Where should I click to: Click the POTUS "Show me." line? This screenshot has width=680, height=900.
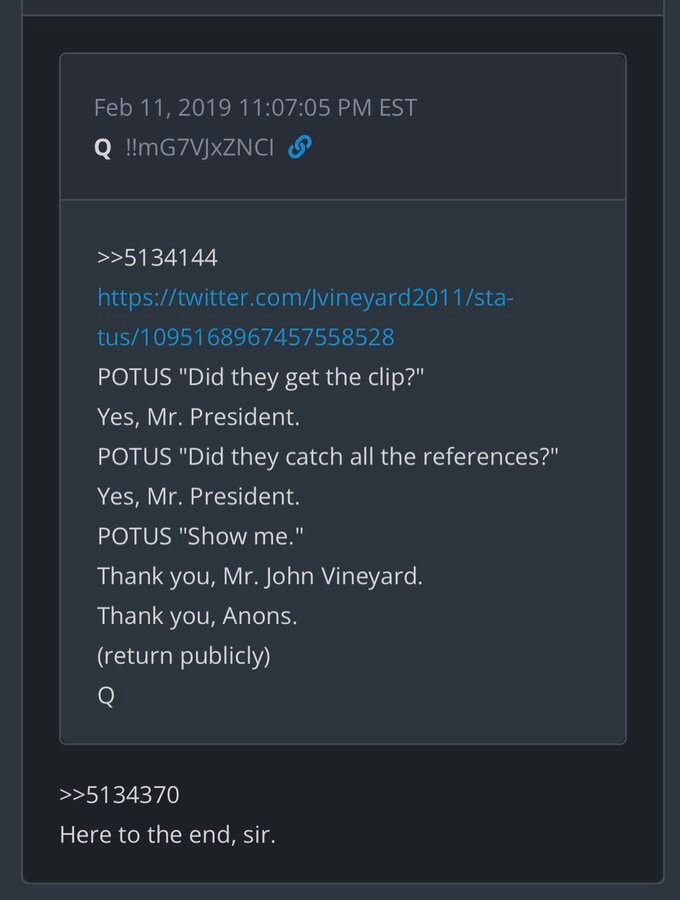(x=200, y=535)
